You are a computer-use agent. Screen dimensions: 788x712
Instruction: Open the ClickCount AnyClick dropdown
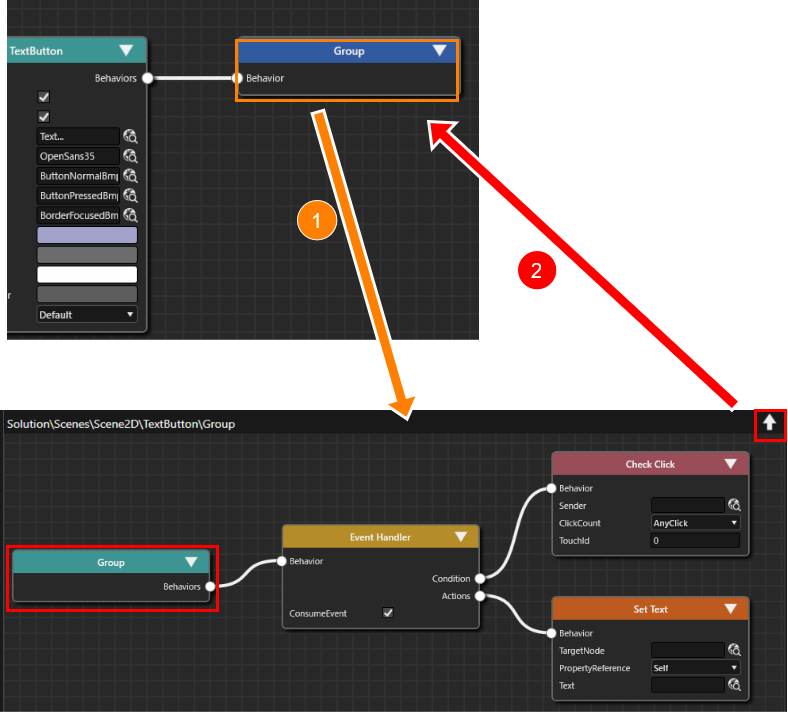(x=695, y=523)
